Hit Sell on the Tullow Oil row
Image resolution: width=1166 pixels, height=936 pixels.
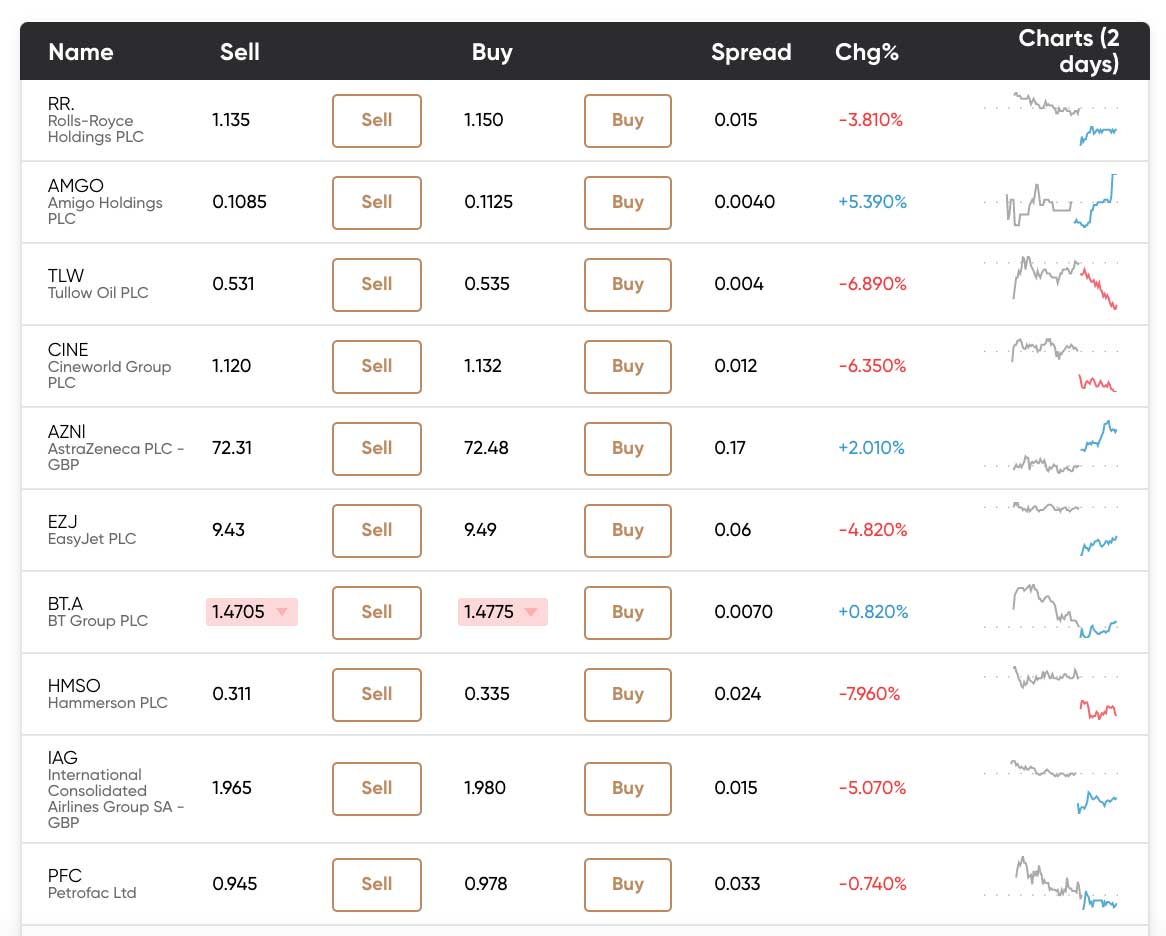376,284
